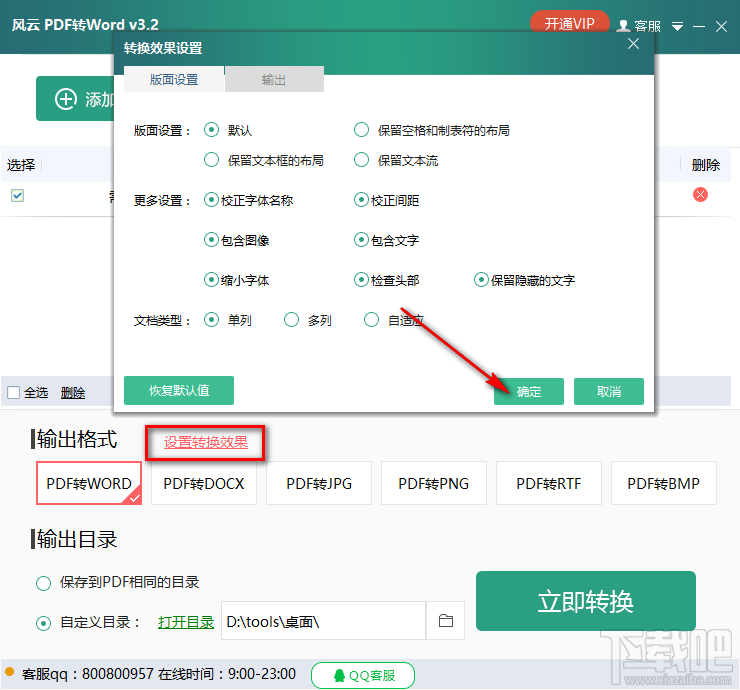Switch to the 输出 tab
Screen dimensions: 740x690
274,79
